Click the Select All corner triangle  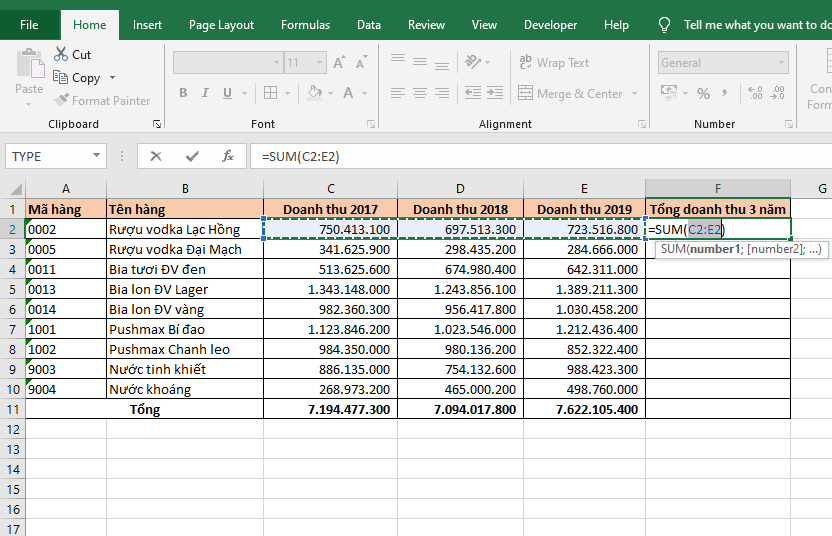(x=15, y=189)
